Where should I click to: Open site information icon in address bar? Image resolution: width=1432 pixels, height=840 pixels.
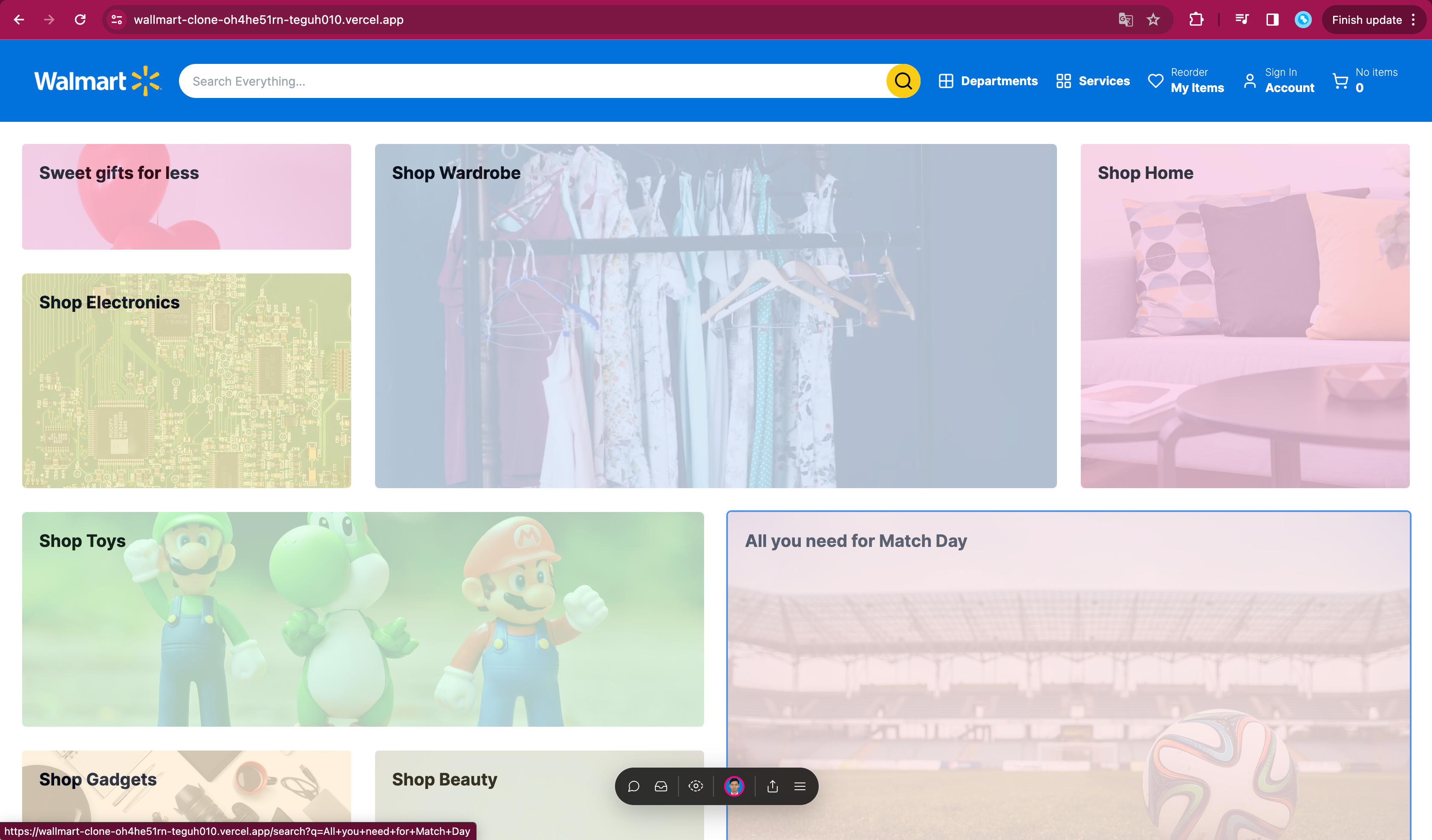pyautogui.click(x=116, y=20)
